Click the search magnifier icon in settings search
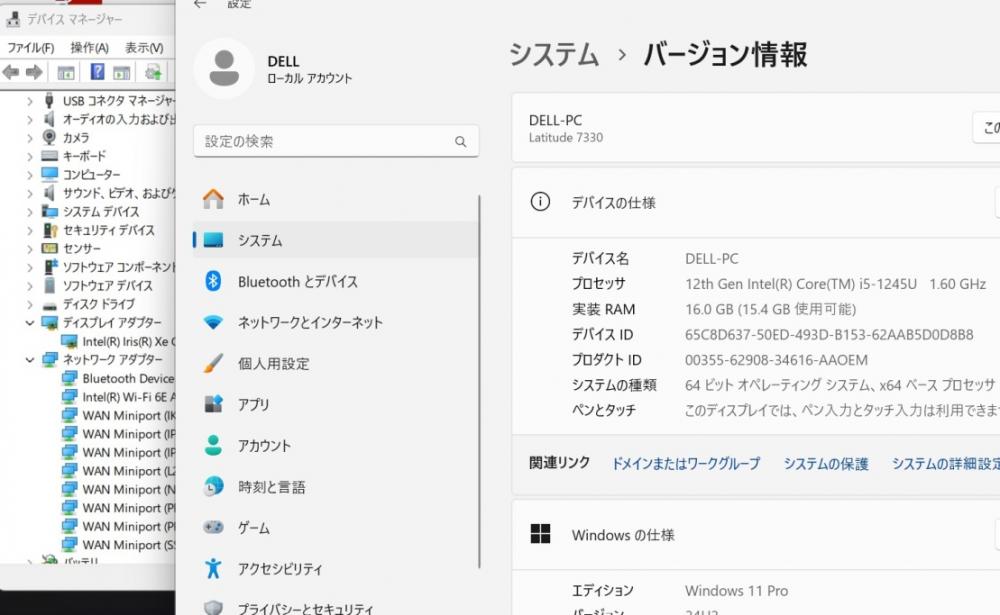1000x615 pixels. 460,142
